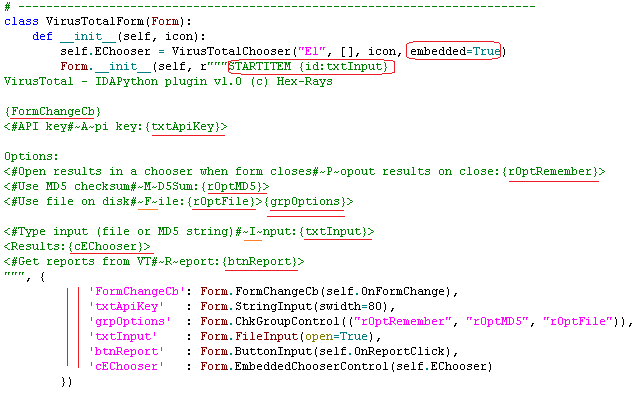Viewport: 638px width, 404px height.
Task: Click '#Get reports from VT#' hint text
Action: tap(84, 261)
